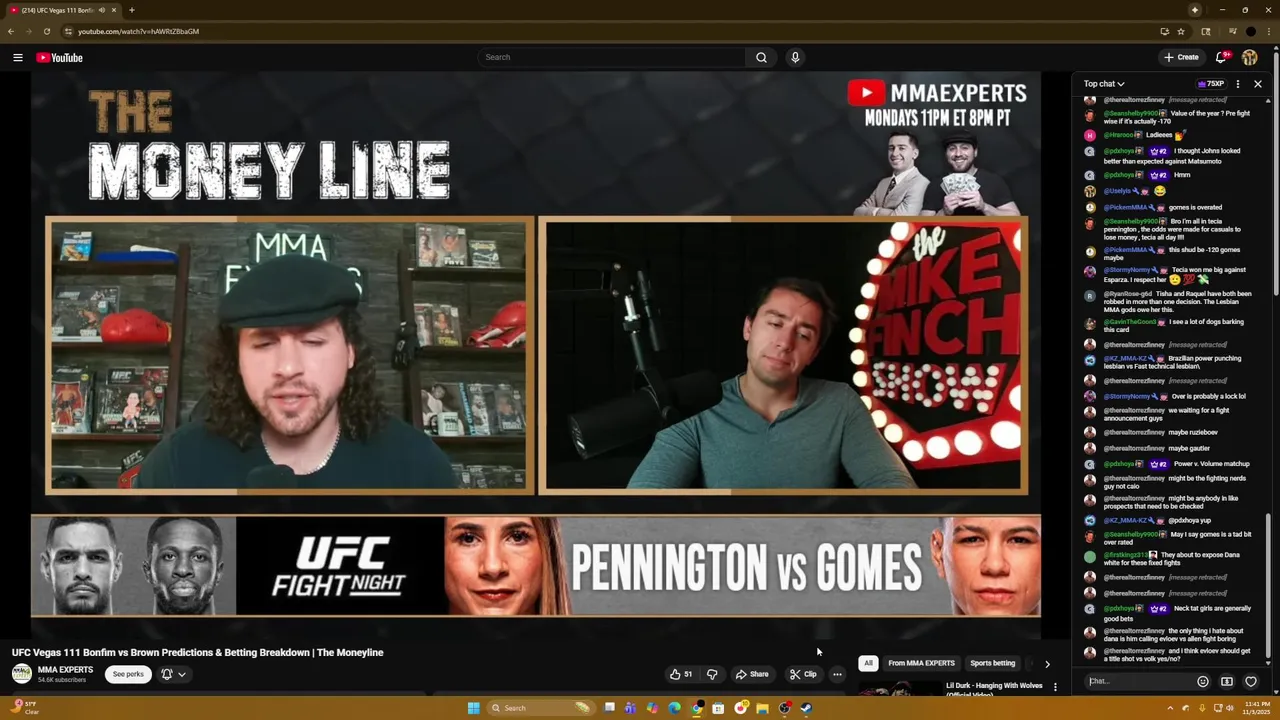Open Microsoft Edge from the taskbar
Screen dimensions: 1280x720
(674, 708)
